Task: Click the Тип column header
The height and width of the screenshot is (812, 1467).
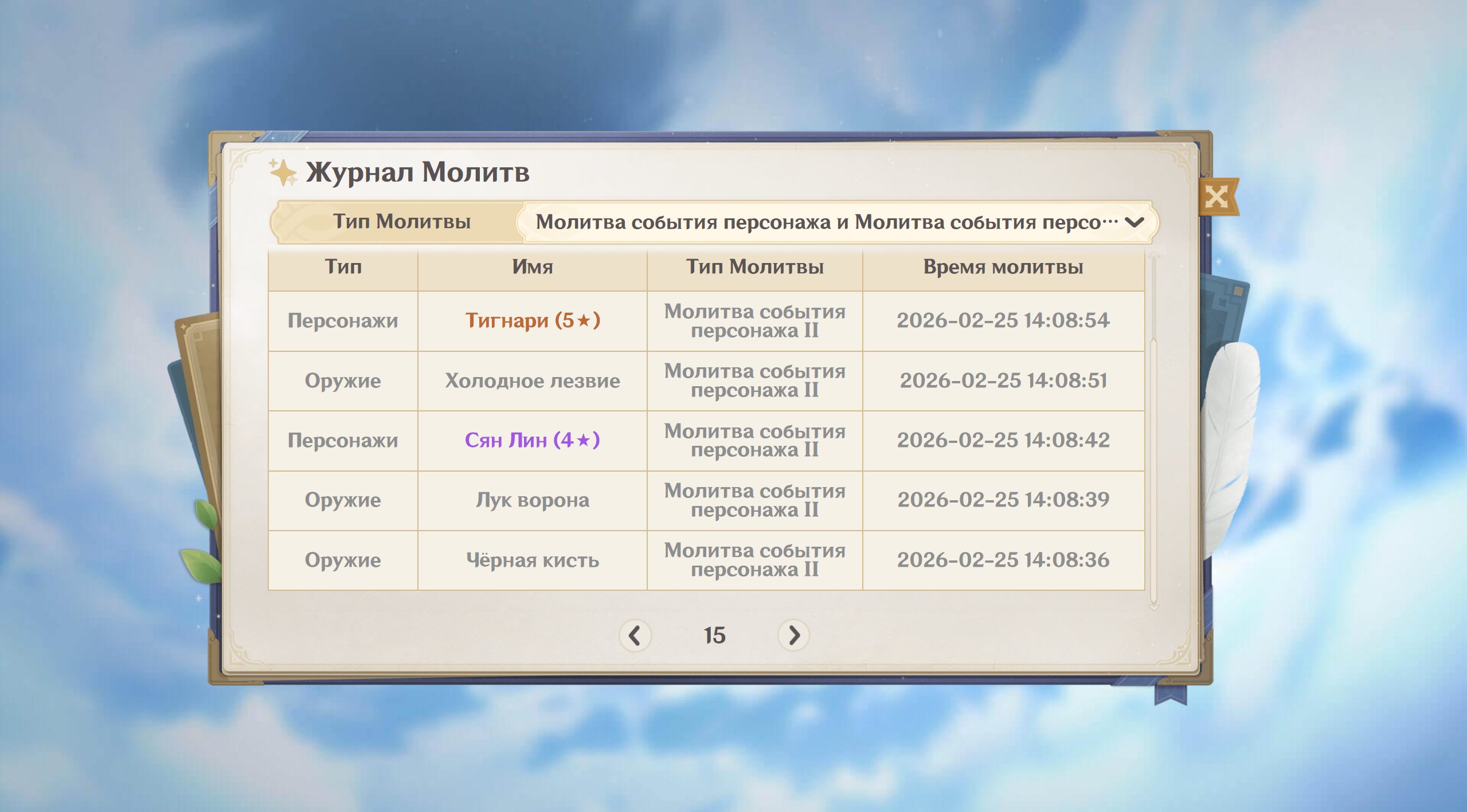Action: [343, 267]
